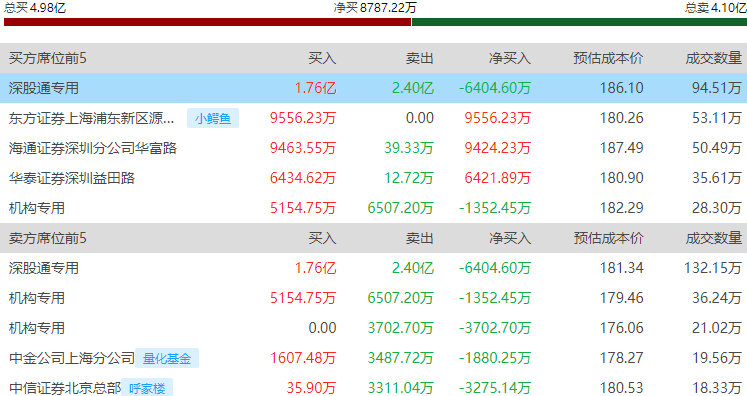This screenshot has height=396, width=747.
Task: Click the 小鳄鱼 tag
Action: click(213, 118)
